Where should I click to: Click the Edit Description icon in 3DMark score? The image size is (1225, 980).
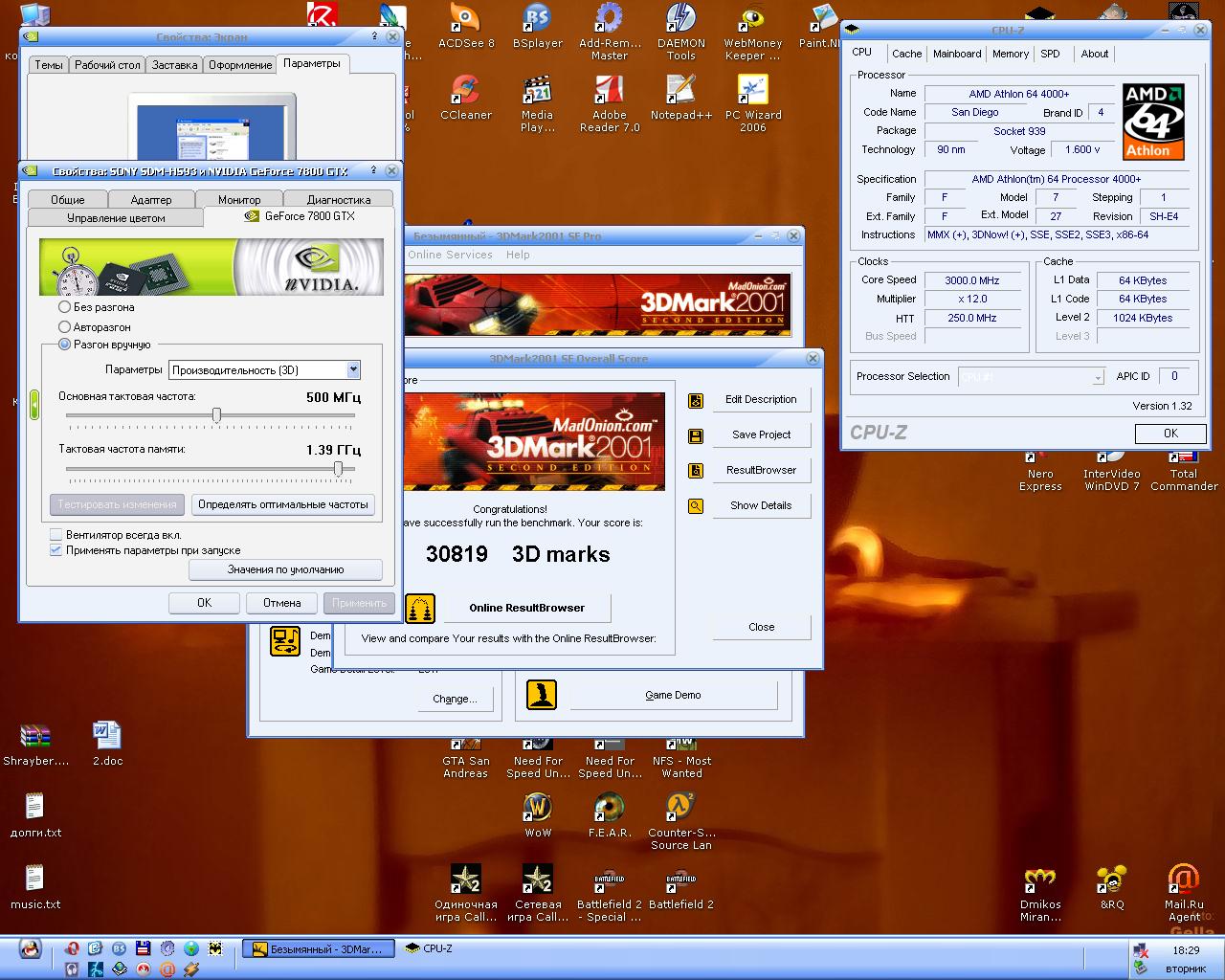[x=696, y=400]
